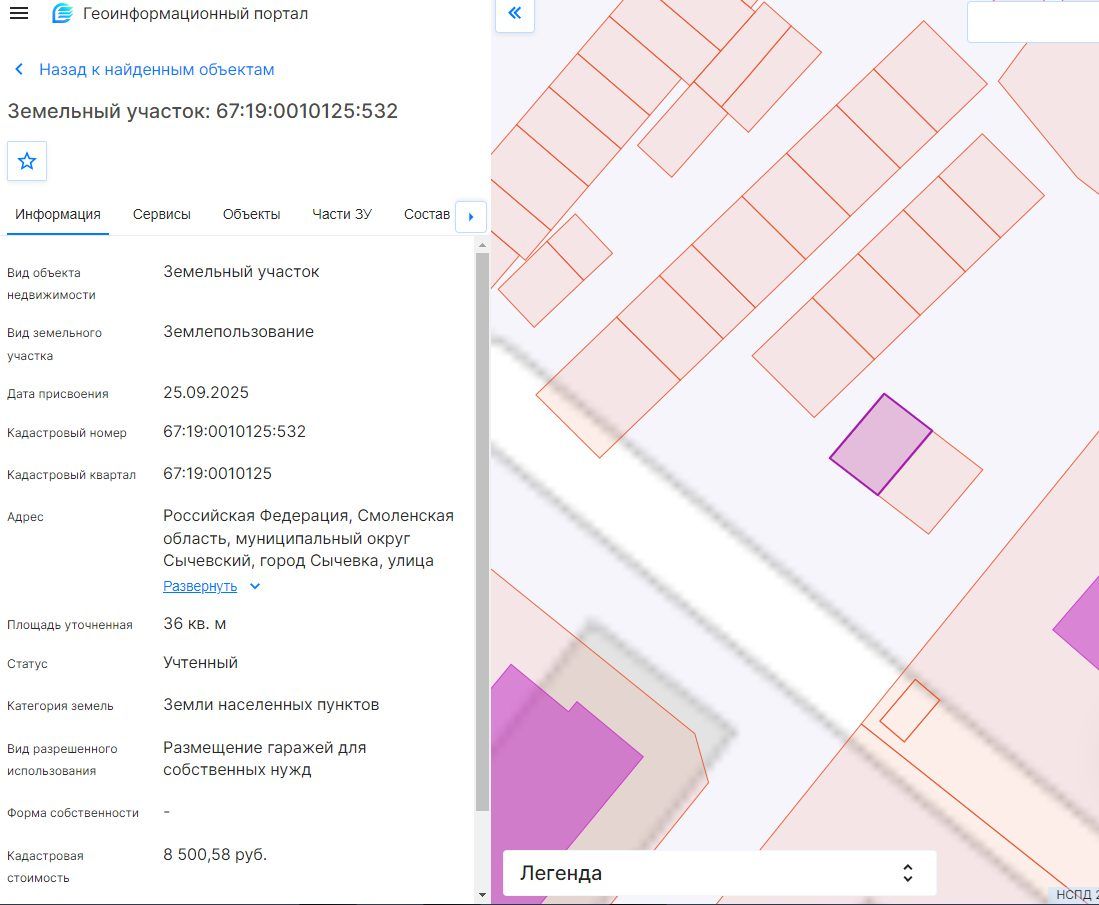1099x905 pixels.
Task: Click the scrollbar down arrow
Action: pos(482,894)
